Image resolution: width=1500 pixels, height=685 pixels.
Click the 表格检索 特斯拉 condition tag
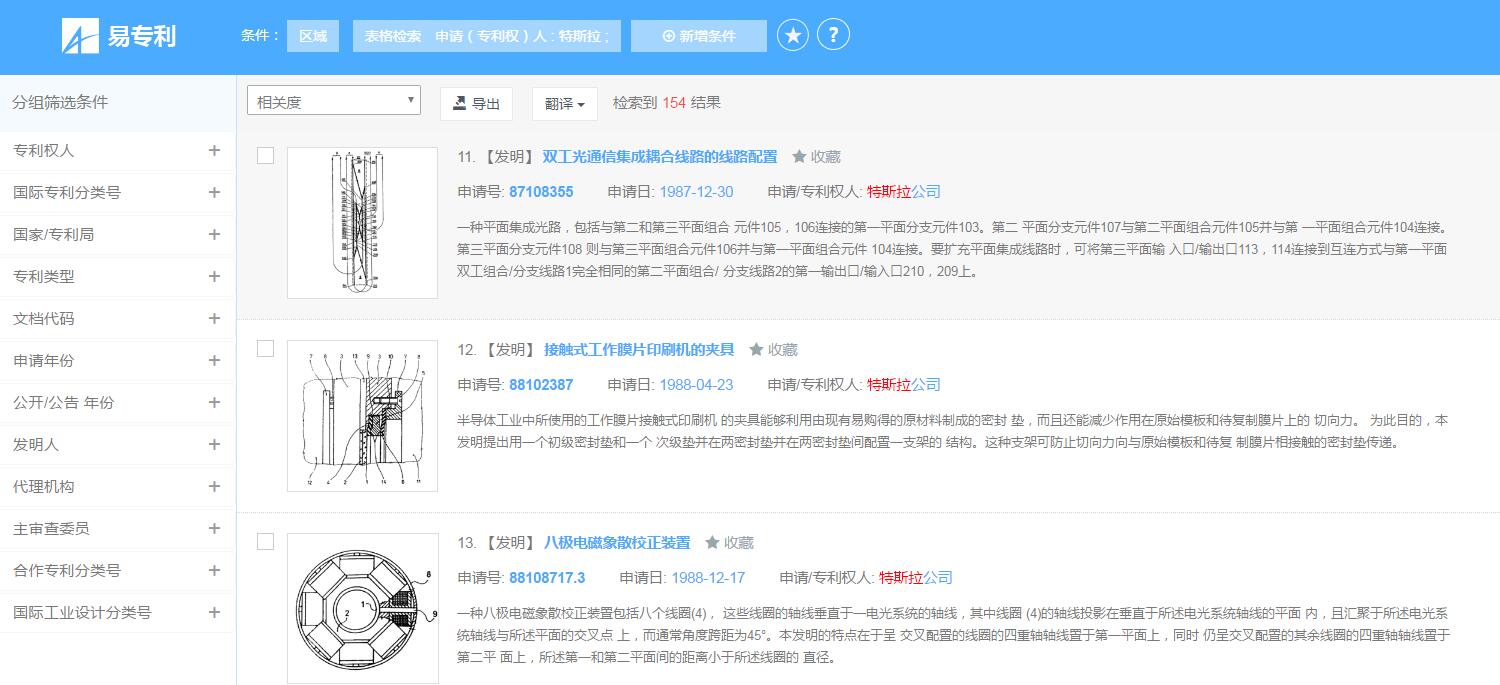click(487, 36)
